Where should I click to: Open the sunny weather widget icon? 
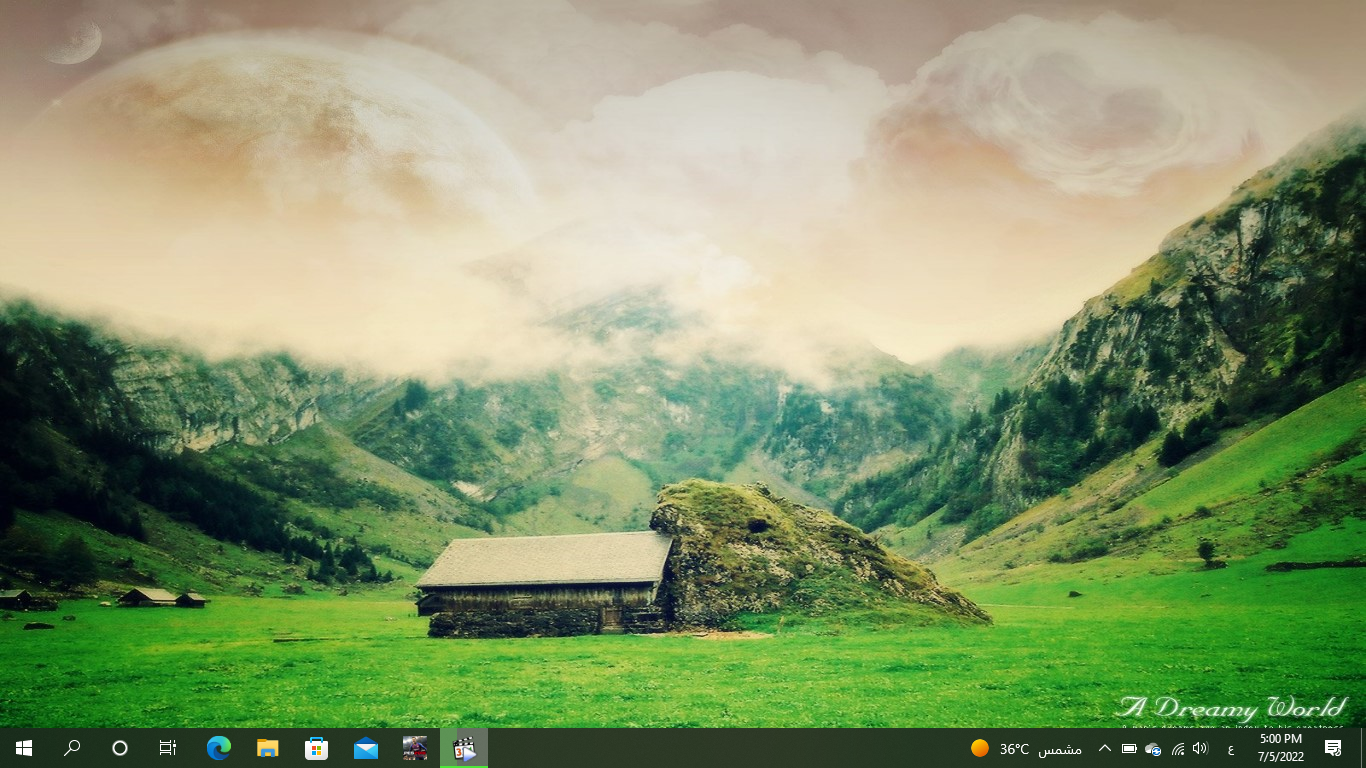pos(980,748)
